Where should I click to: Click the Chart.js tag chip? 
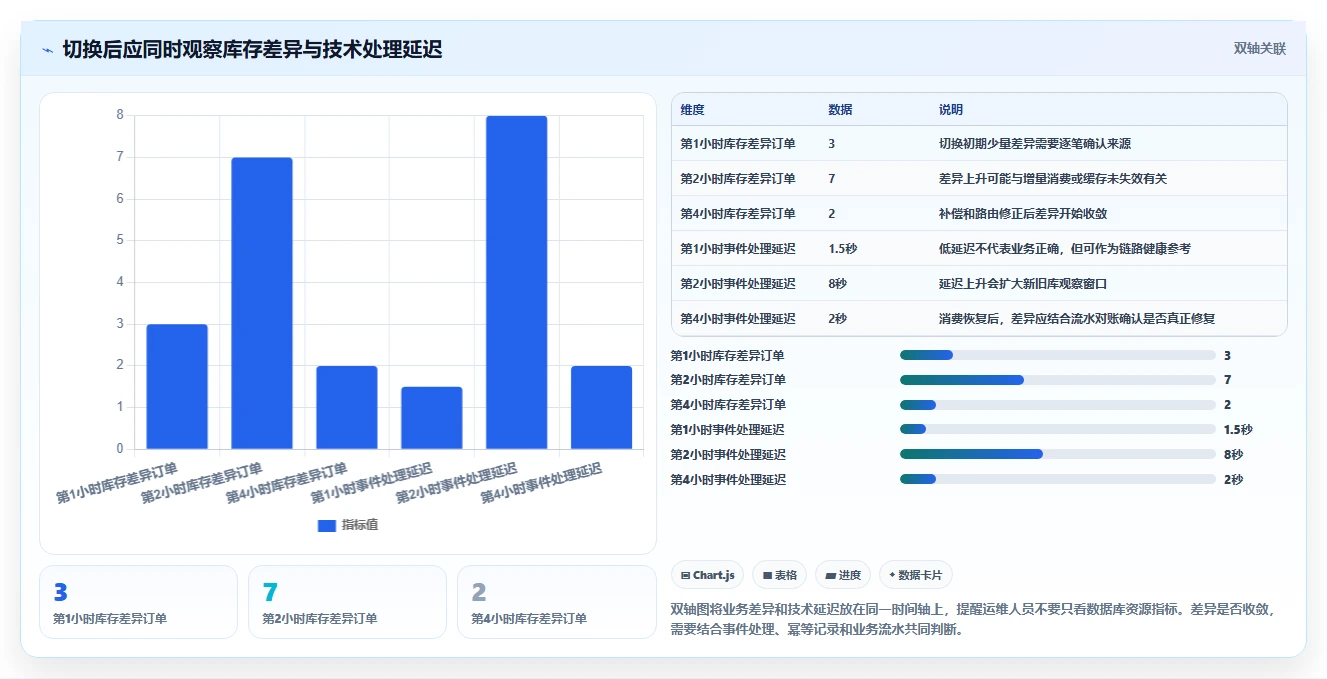tap(707, 575)
